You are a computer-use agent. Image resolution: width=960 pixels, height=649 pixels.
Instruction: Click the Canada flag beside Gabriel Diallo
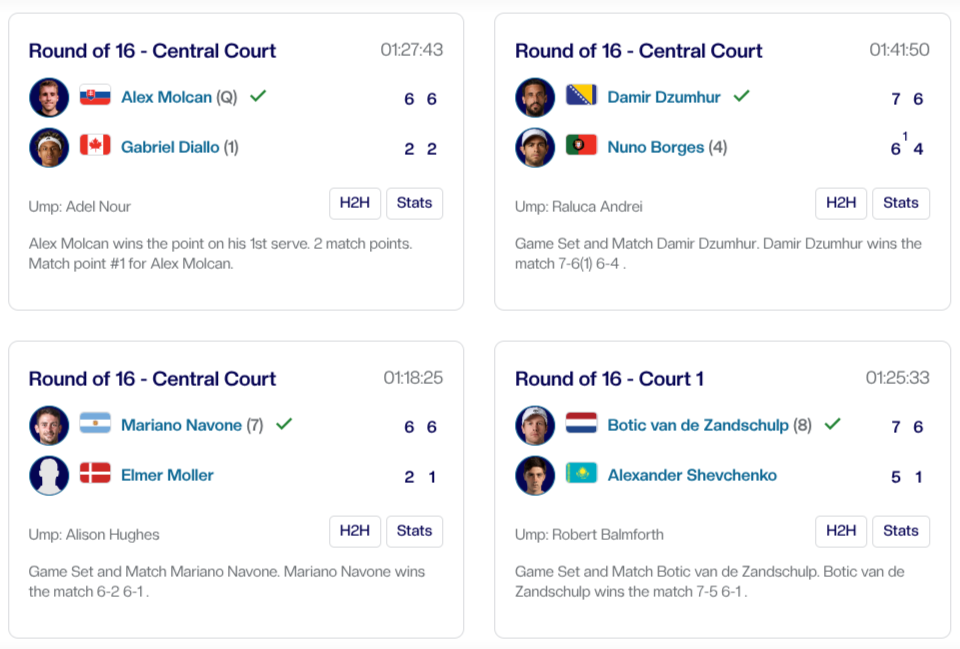95,147
